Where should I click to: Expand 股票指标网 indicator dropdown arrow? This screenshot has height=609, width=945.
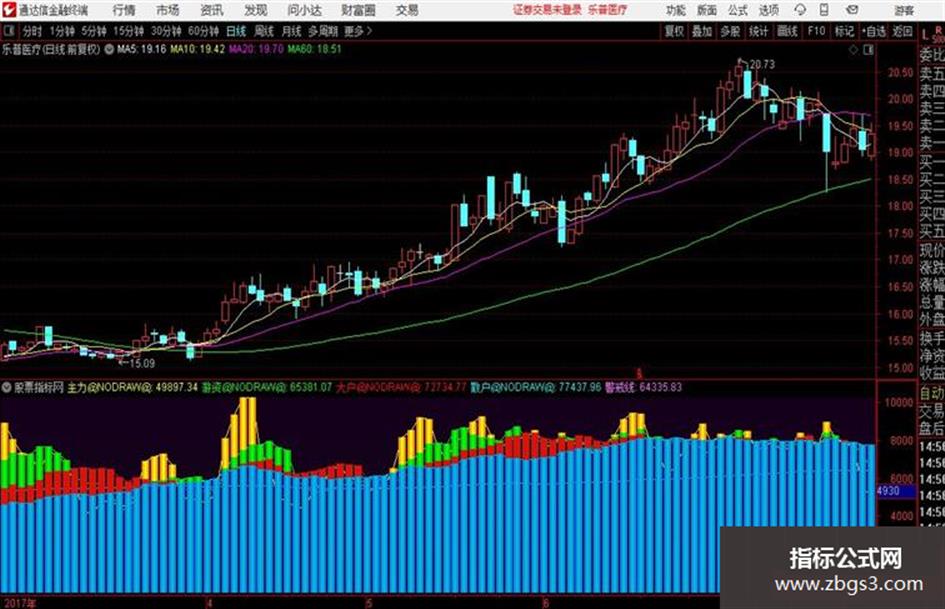point(6,387)
